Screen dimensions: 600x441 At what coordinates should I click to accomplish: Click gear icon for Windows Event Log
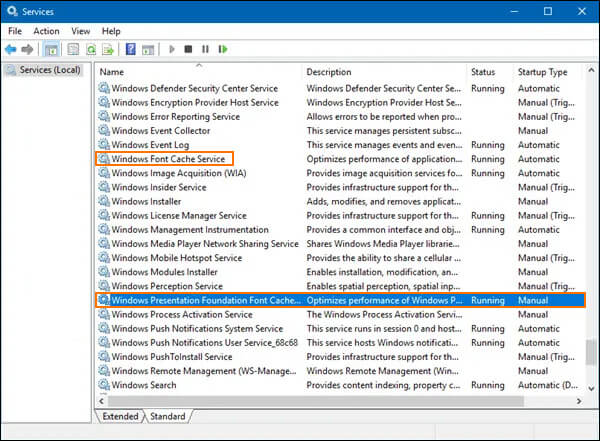pos(104,144)
